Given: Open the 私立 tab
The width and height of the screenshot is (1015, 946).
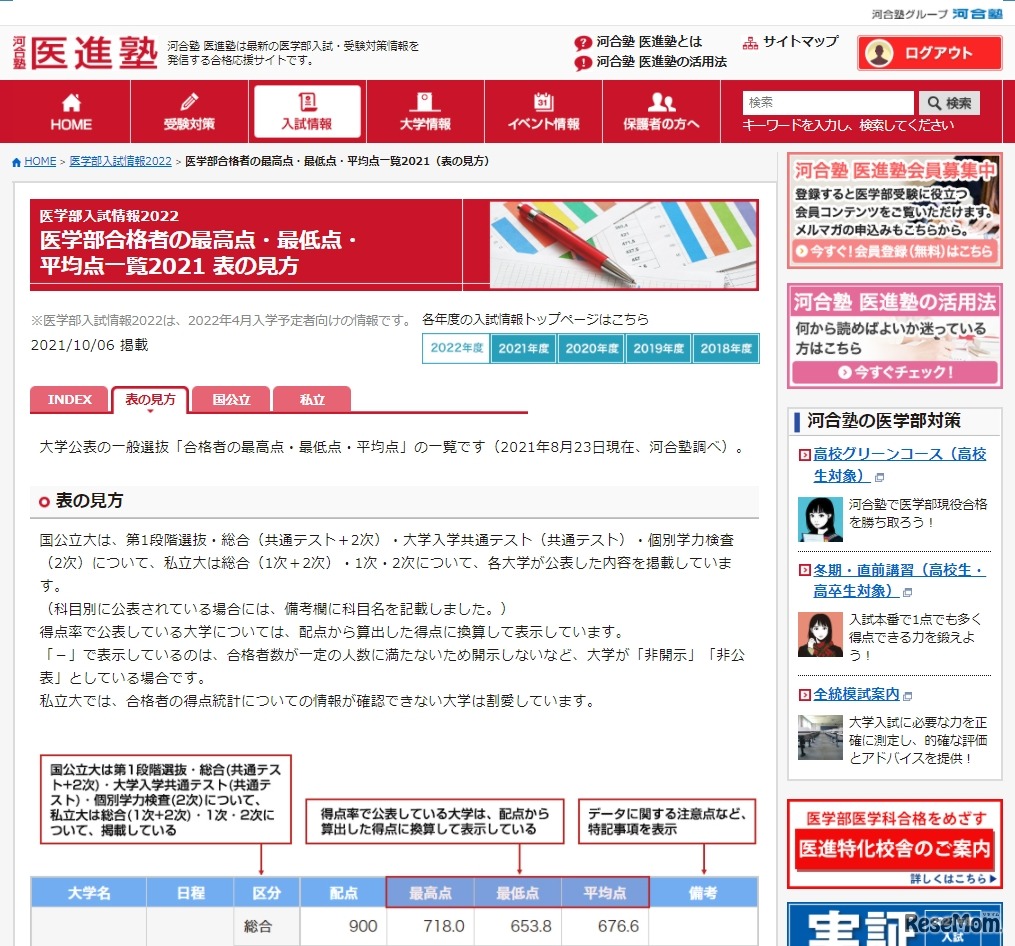Looking at the screenshot, I should coord(311,399).
